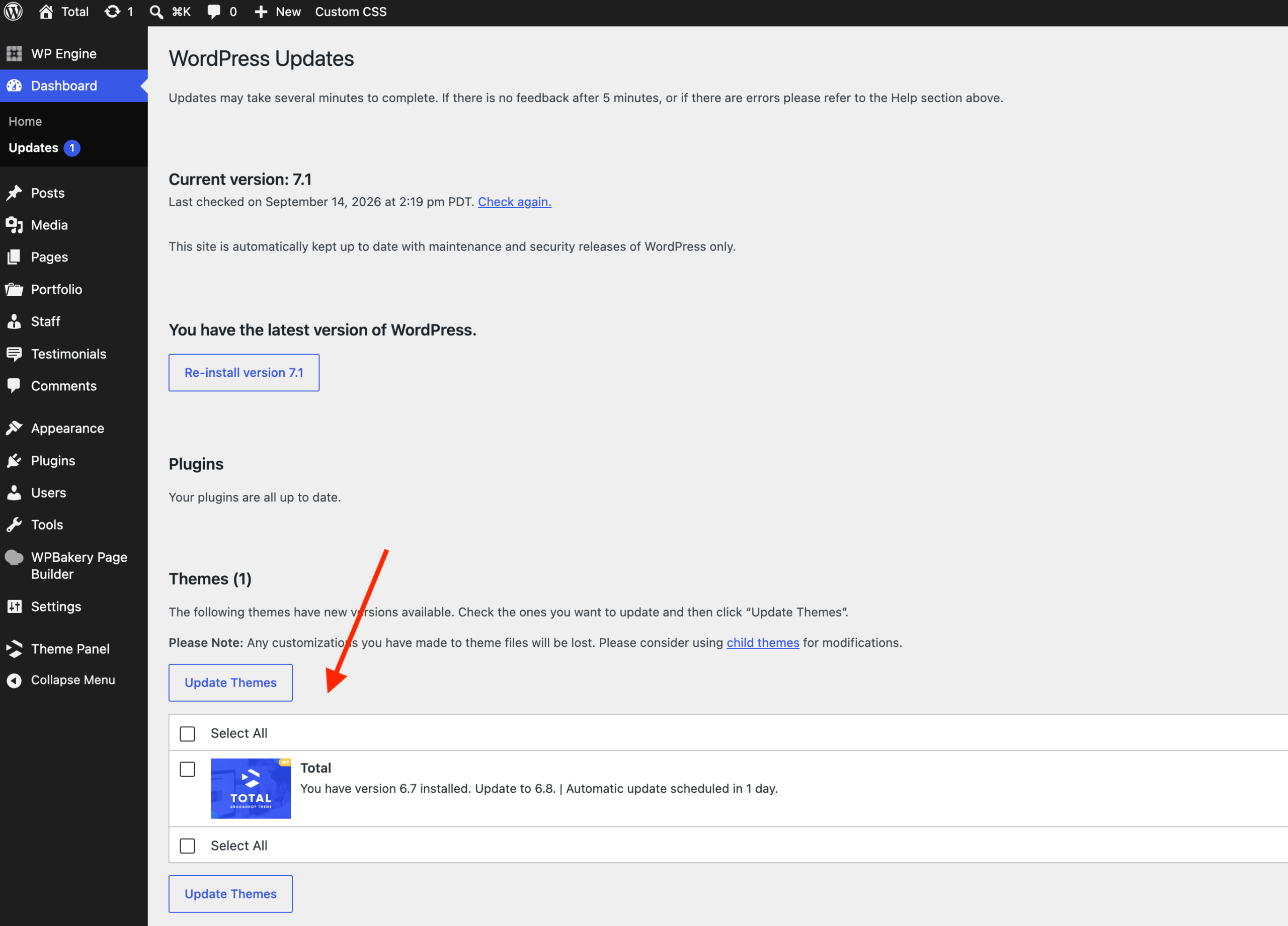Screen dimensions: 1288x926
Task: Open Staff person icon
Action: point(14,321)
